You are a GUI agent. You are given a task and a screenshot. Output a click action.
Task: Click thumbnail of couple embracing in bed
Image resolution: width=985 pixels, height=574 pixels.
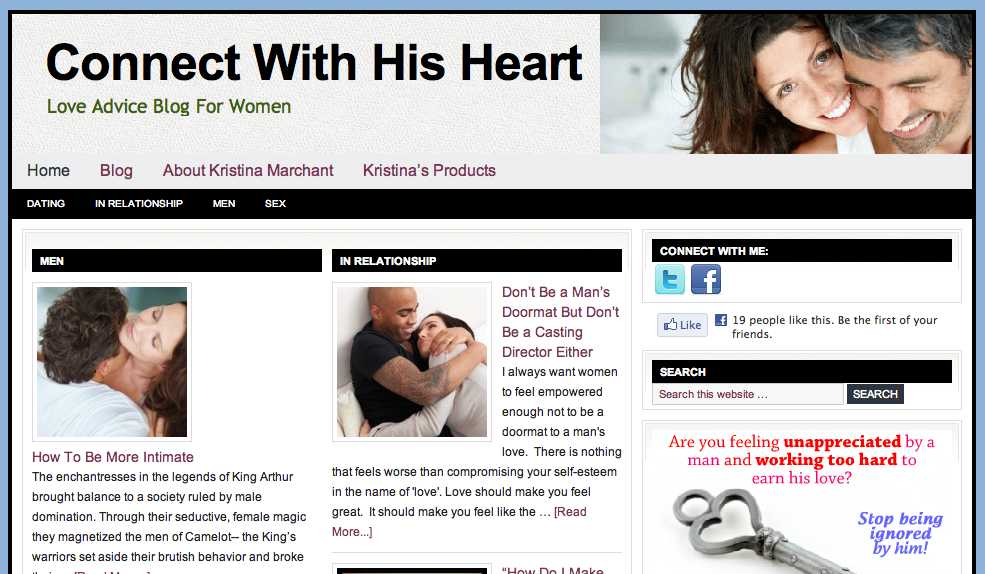point(112,362)
